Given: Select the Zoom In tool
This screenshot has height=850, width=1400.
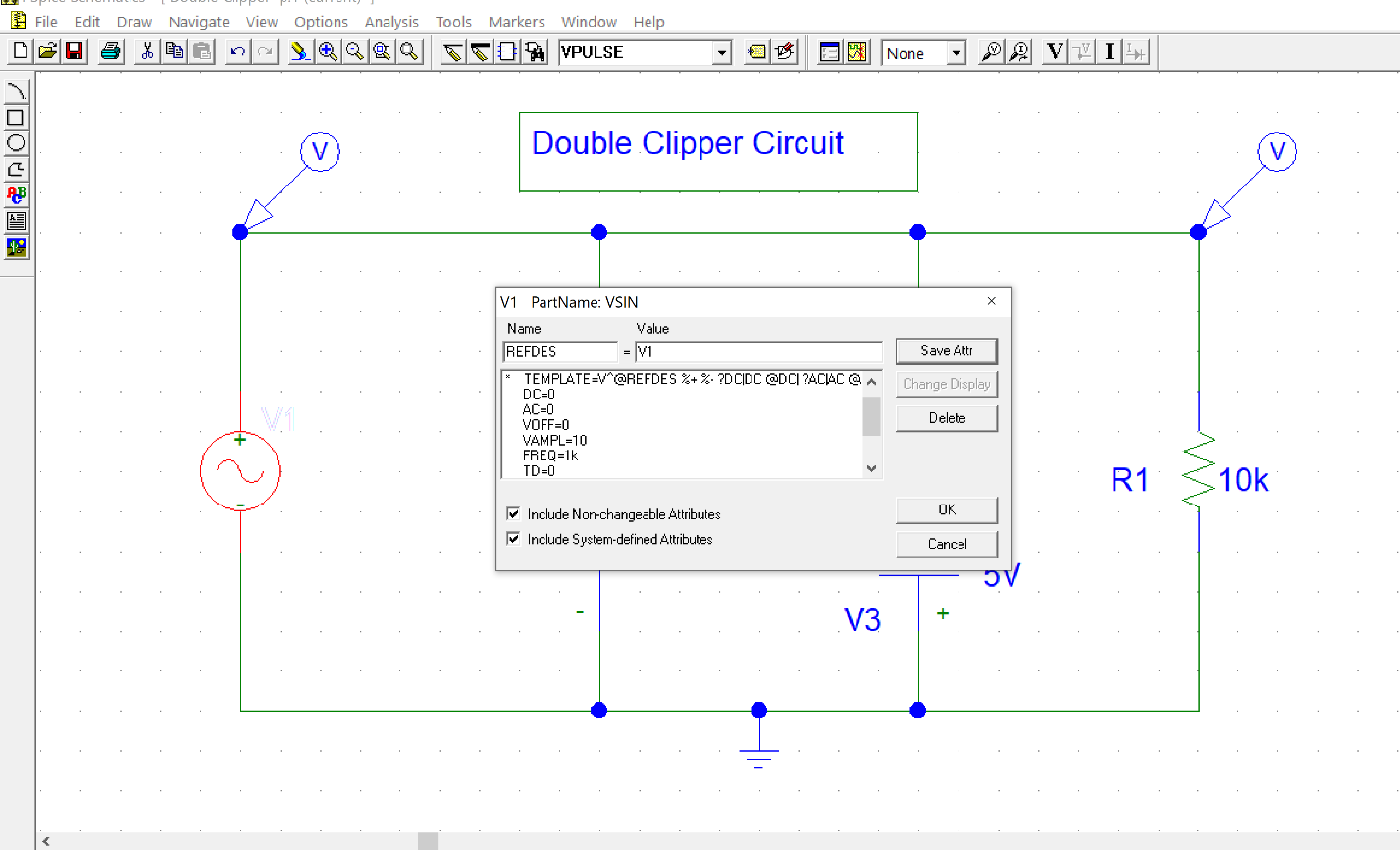Looking at the screenshot, I should (x=328, y=51).
